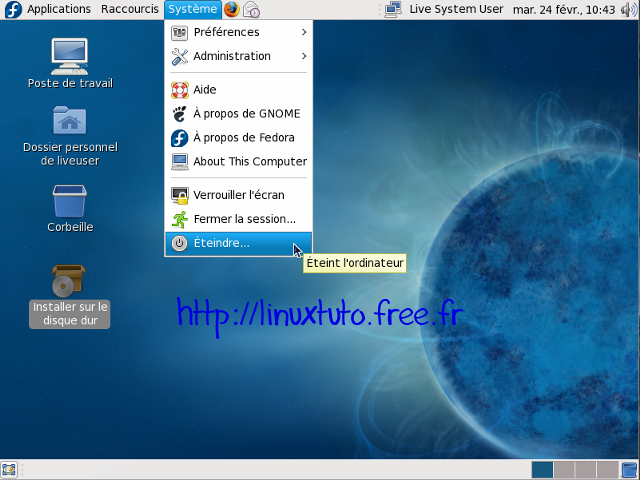This screenshot has width=640, height=480.
Task: Click the power button icon in menu
Action: tap(180, 244)
